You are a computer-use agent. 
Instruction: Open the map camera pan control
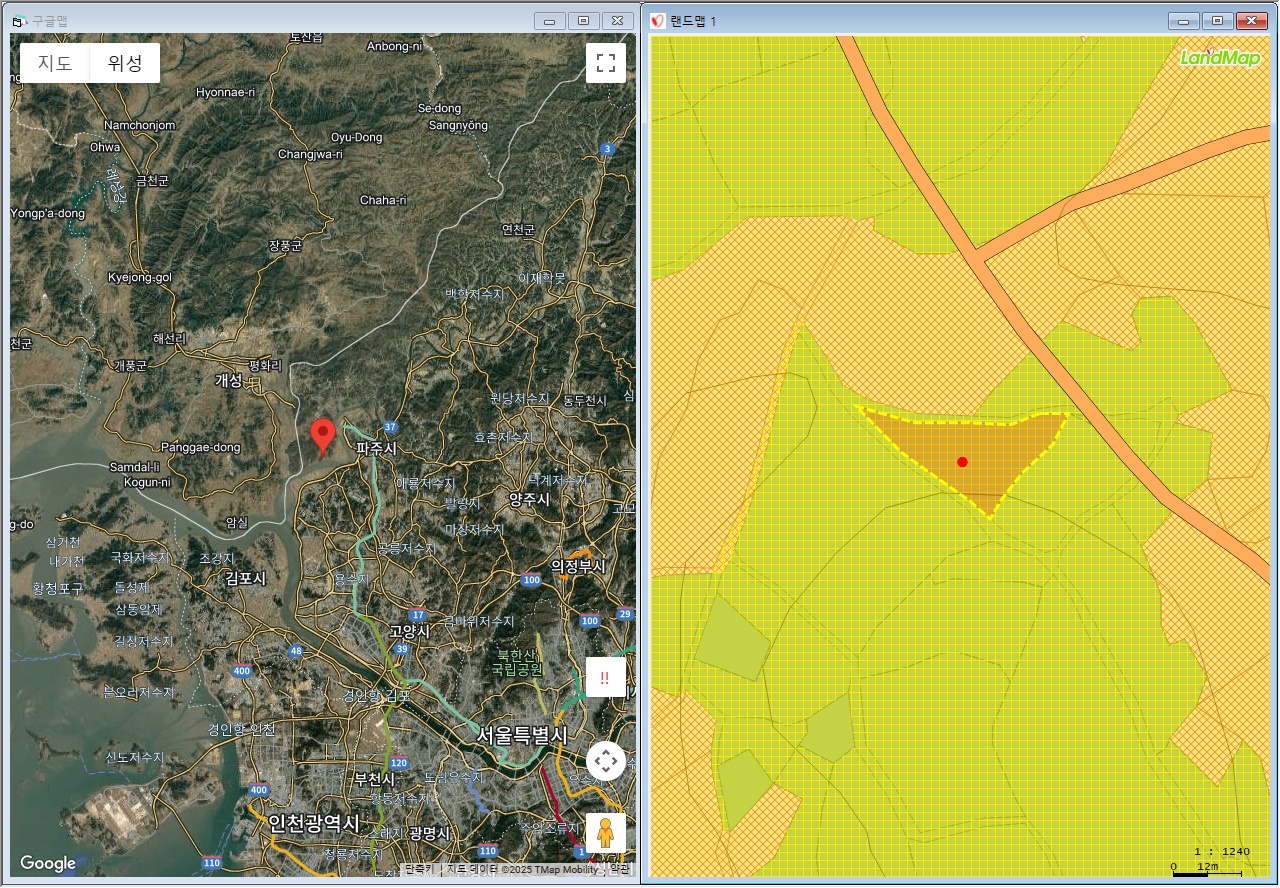pos(605,762)
